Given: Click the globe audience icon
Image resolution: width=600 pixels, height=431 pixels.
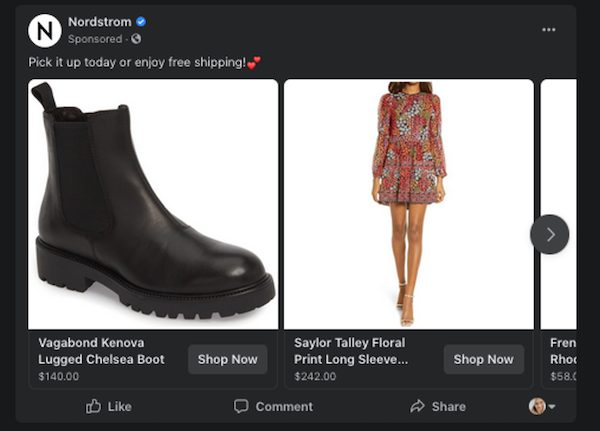Looking at the screenshot, I should click(136, 39).
